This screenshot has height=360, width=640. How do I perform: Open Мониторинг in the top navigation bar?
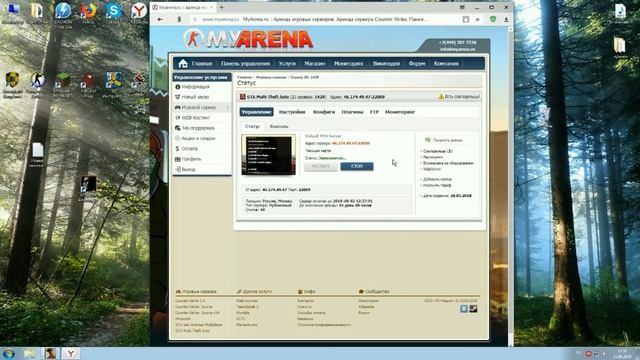pyautogui.click(x=349, y=64)
